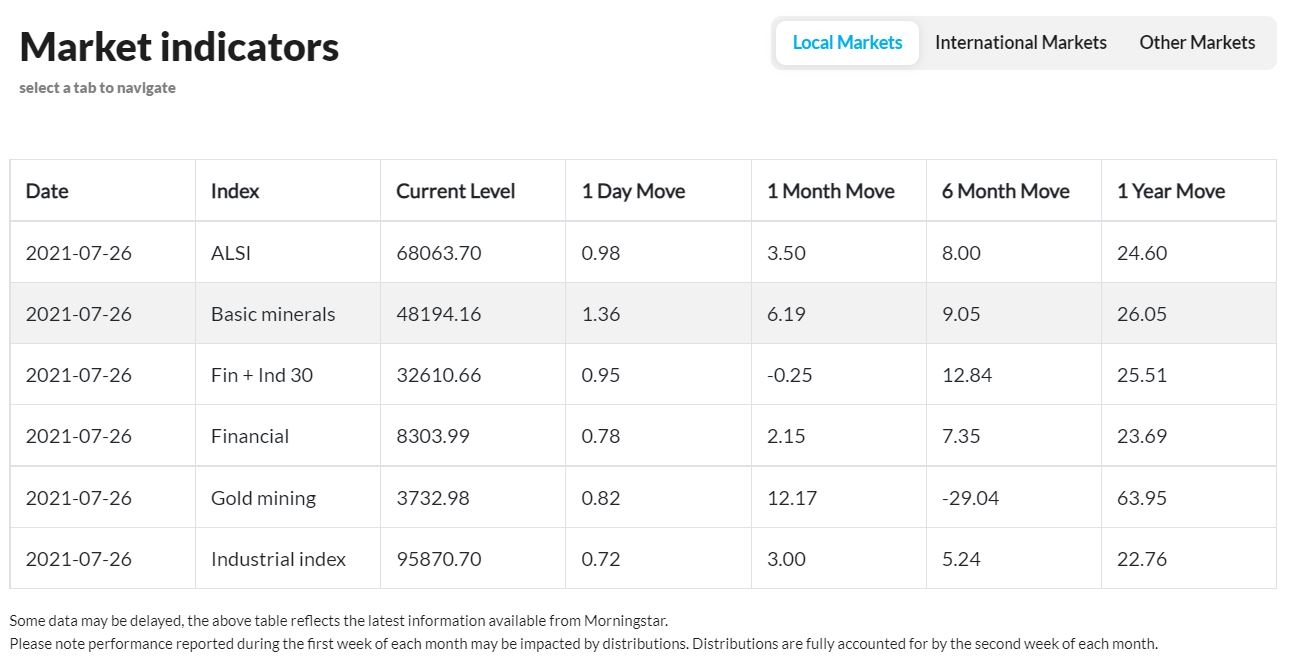Select the Fin + Ind 30 cell
1289x662 pixels.
288,375
